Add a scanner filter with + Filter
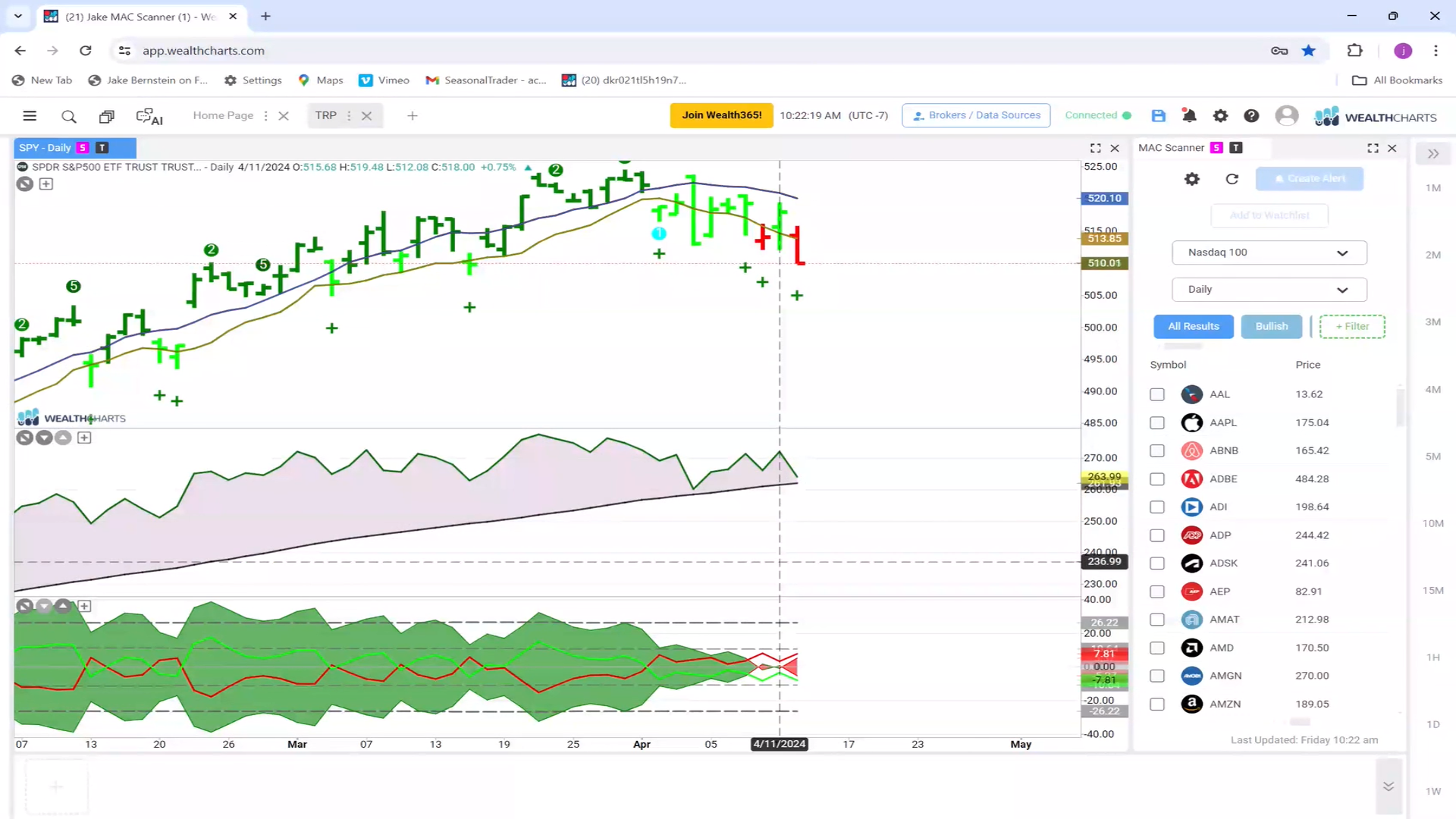 click(1352, 327)
